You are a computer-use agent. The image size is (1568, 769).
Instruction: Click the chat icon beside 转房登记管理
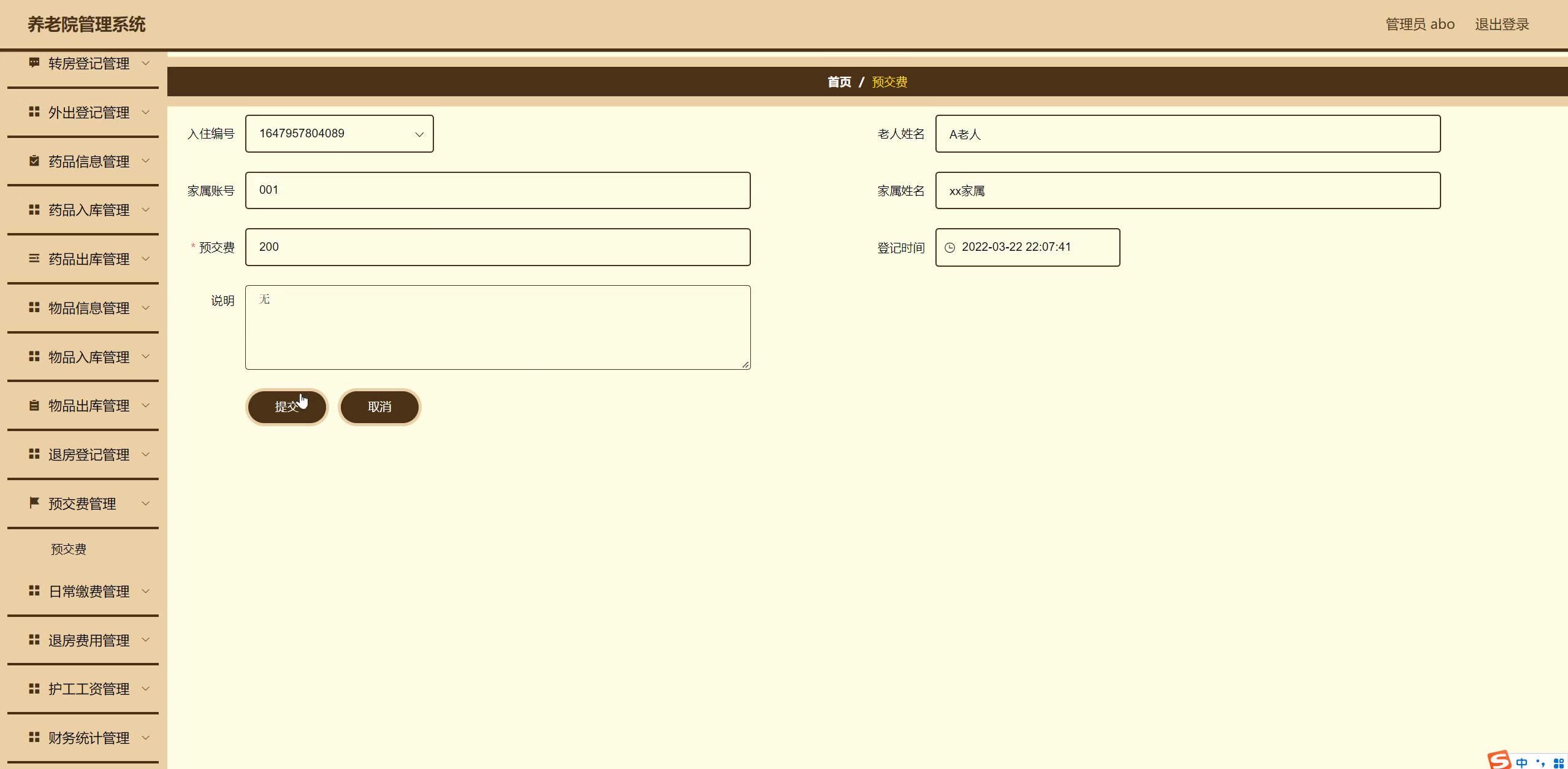34,63
